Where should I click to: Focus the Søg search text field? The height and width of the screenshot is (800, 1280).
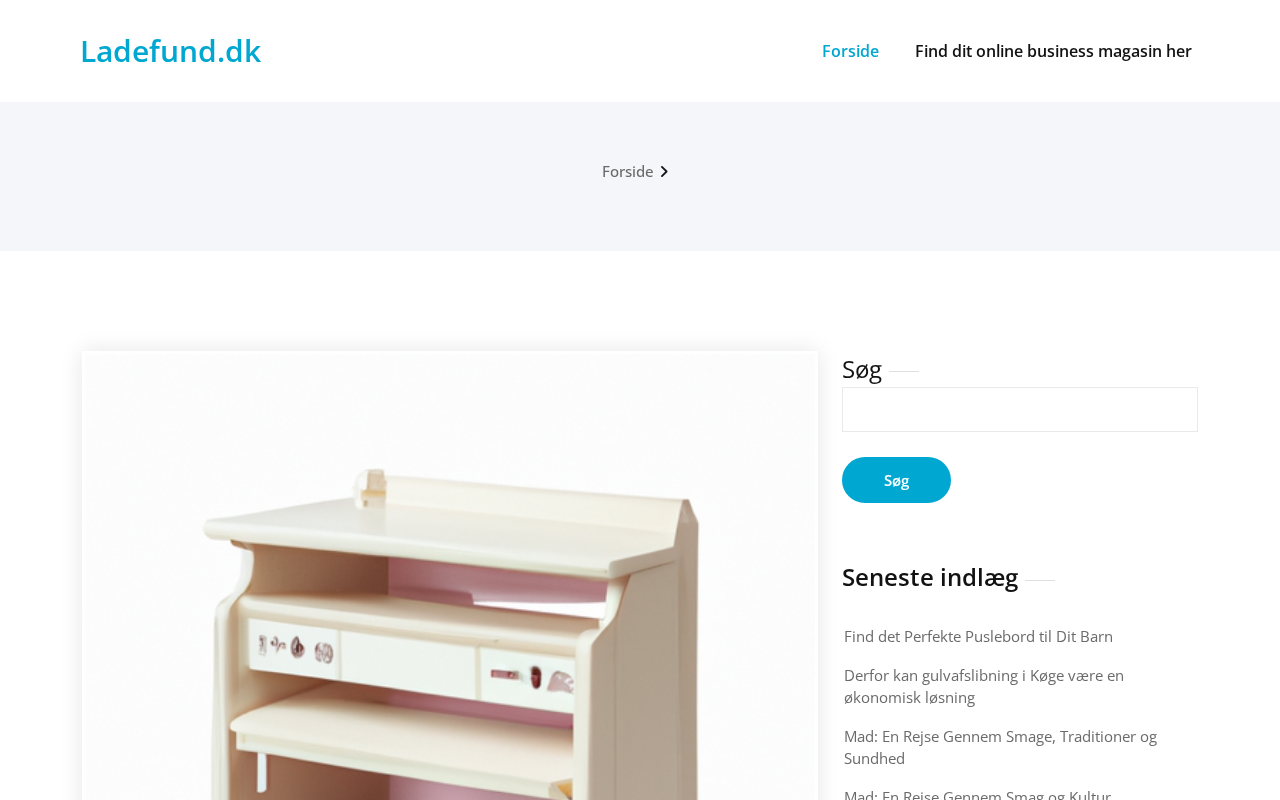click(1020, 410)
